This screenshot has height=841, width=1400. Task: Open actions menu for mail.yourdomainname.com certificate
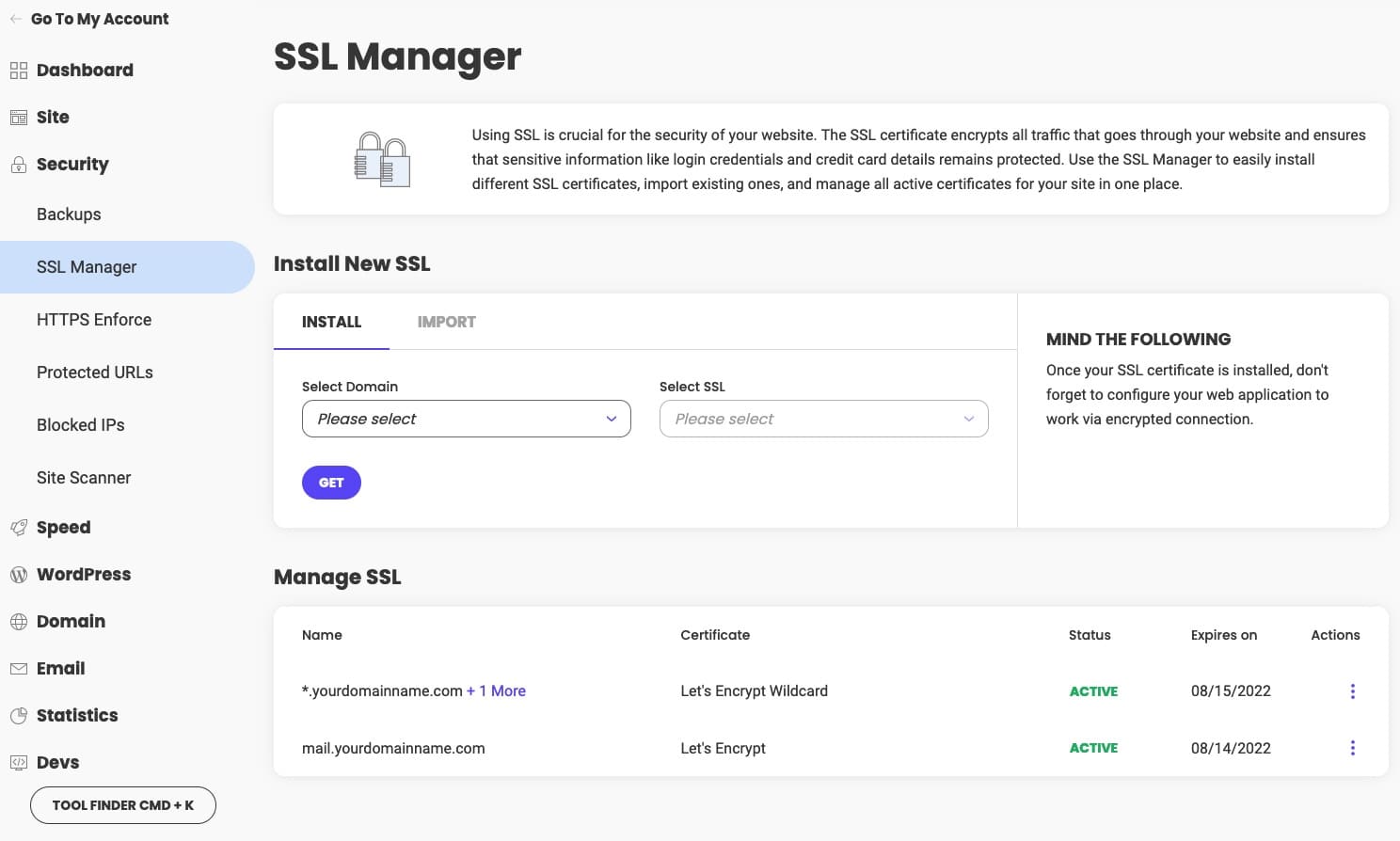[1352, 748]
